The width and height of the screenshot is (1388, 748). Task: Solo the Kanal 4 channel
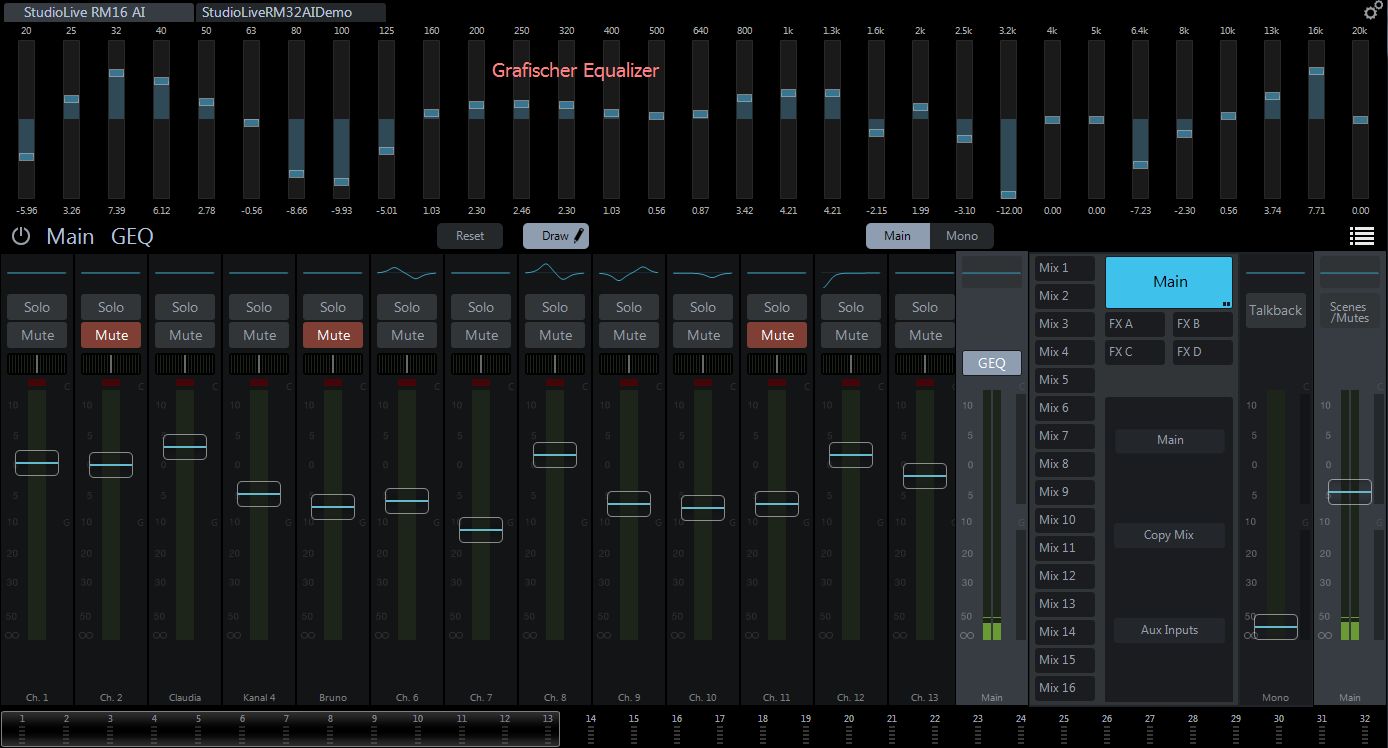(259, 307)
